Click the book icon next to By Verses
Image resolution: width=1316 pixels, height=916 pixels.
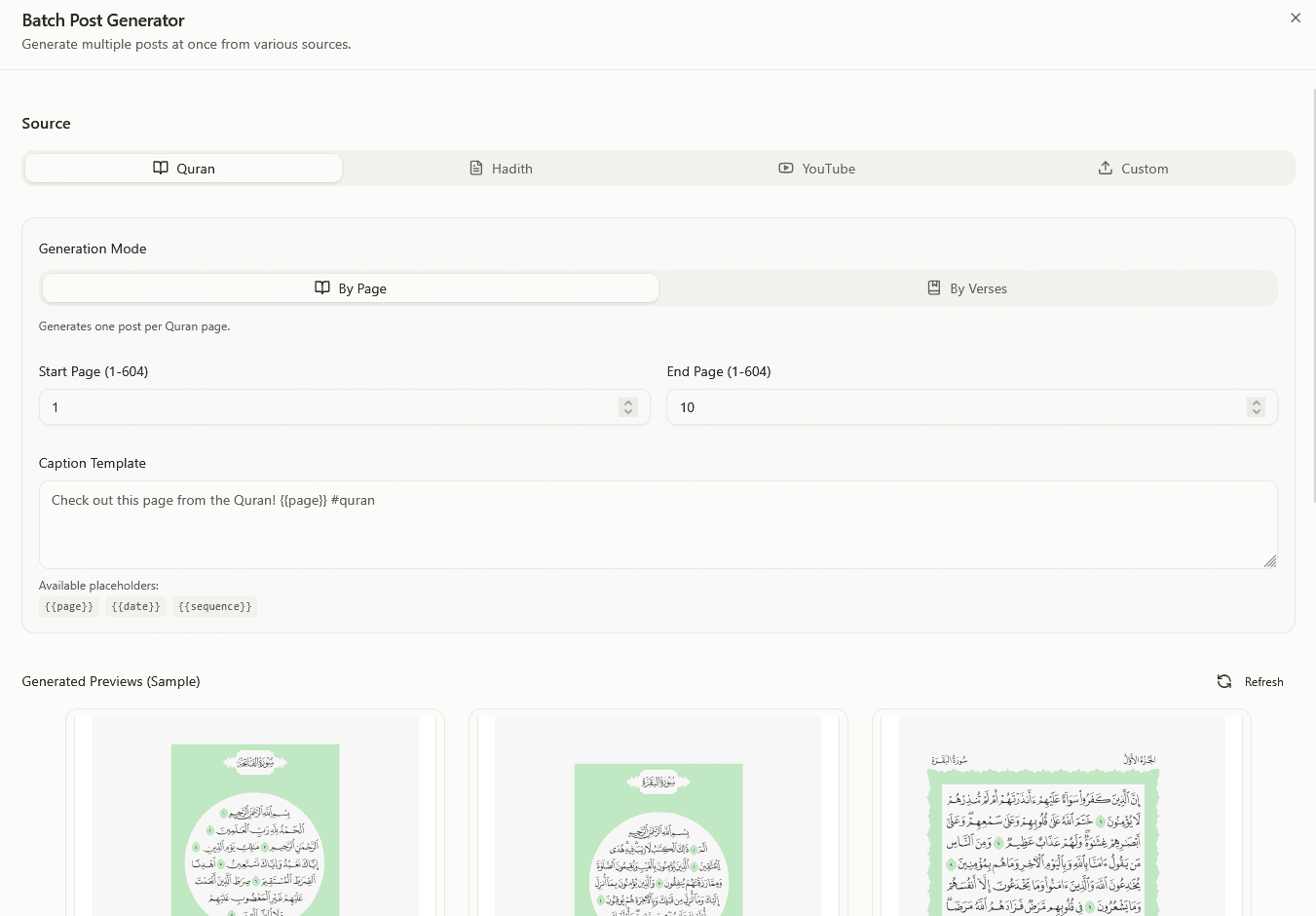coord(933,287)
